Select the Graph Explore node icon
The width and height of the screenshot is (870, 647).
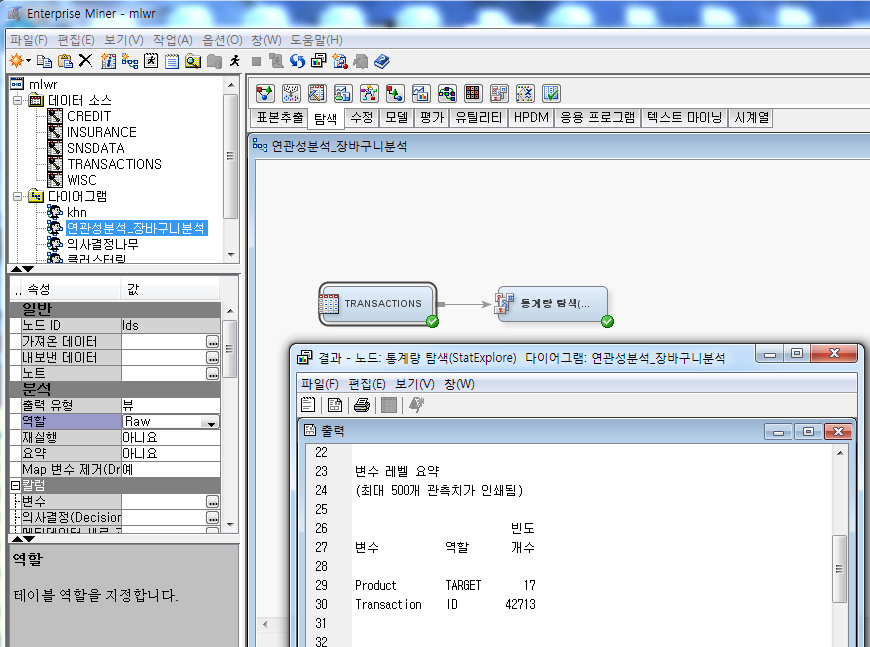click(x=343, y=93)
